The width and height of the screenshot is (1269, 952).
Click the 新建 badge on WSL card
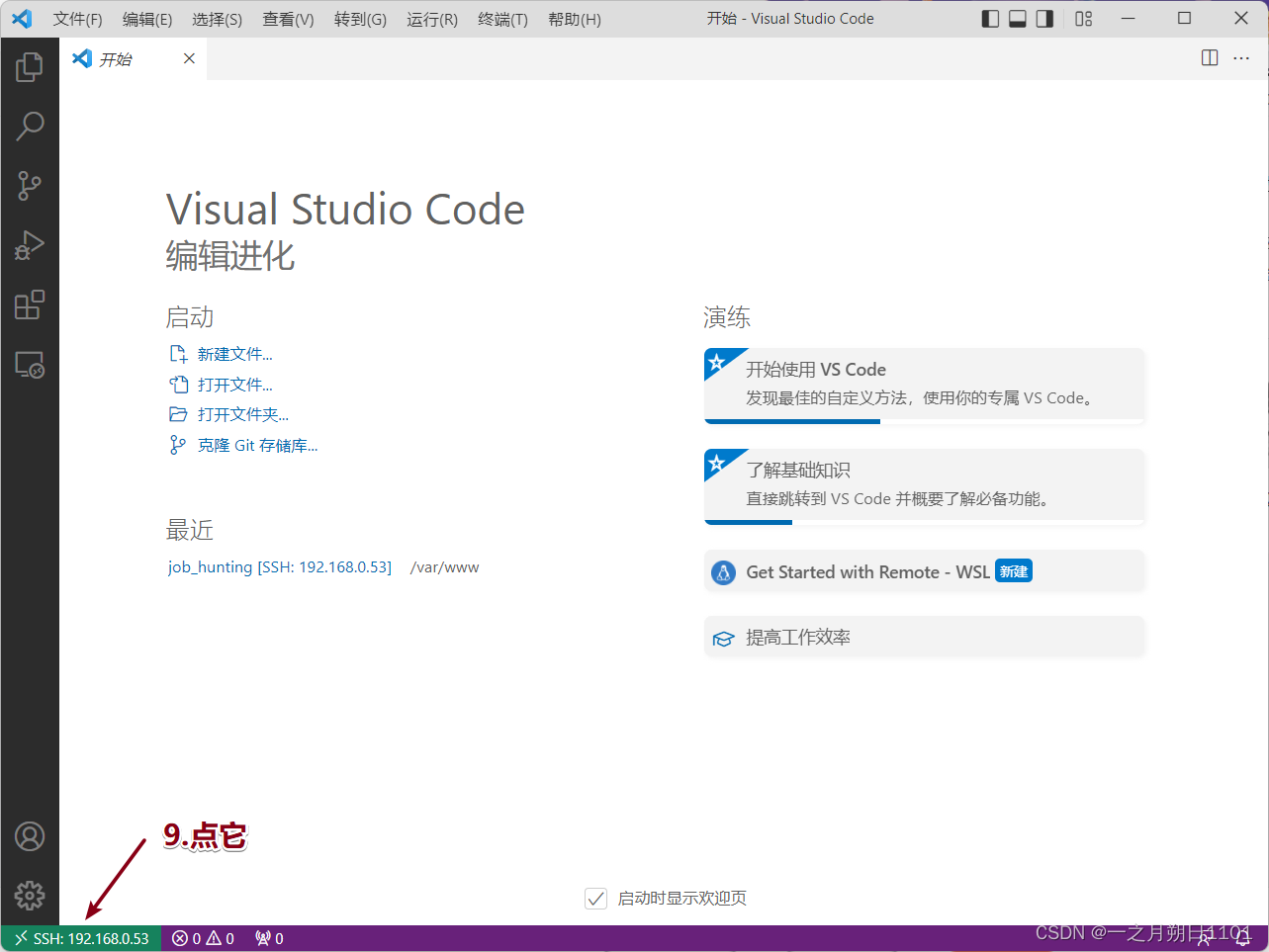[1014, 571]
